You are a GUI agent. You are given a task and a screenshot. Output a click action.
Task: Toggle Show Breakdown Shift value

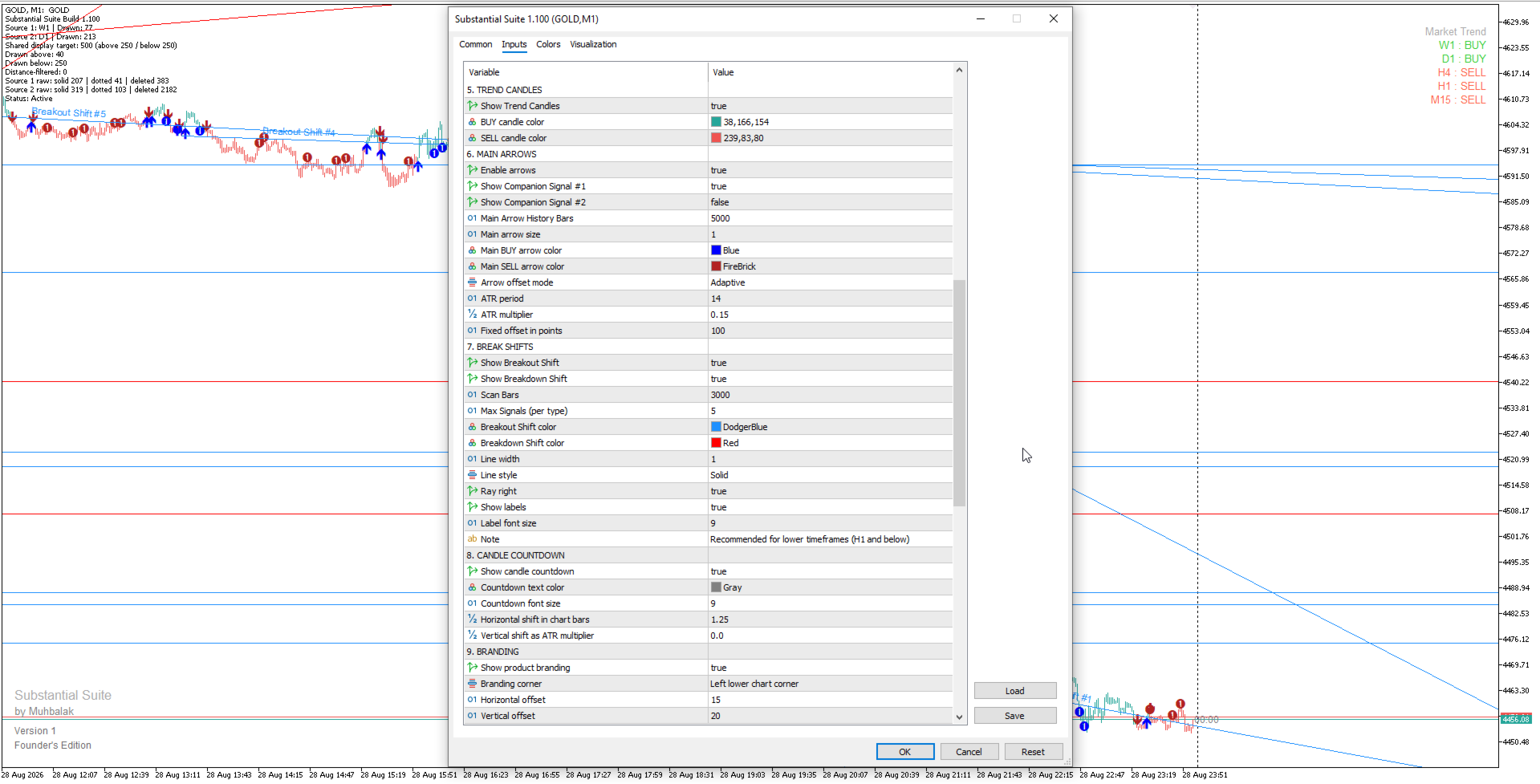(x=831, y=379)
